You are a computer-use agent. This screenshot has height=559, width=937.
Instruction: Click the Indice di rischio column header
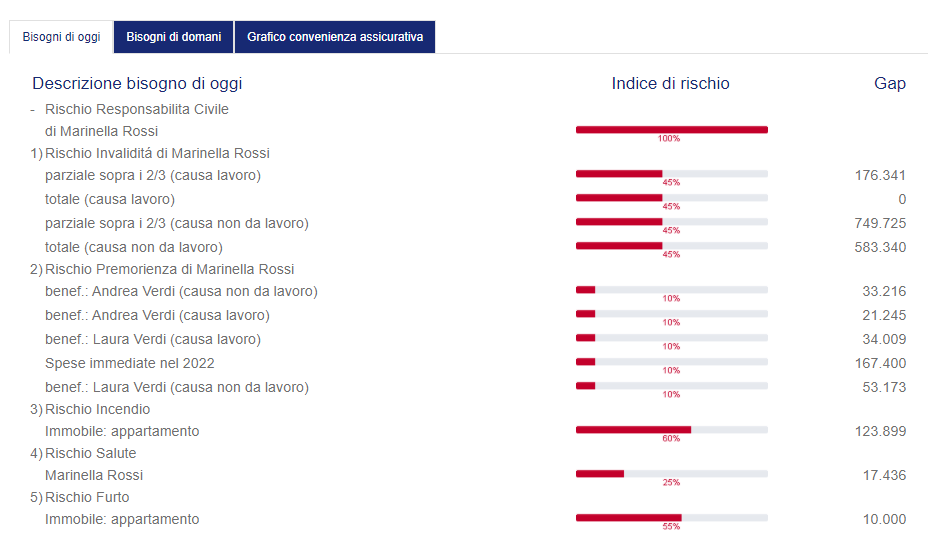pos(670,84)
